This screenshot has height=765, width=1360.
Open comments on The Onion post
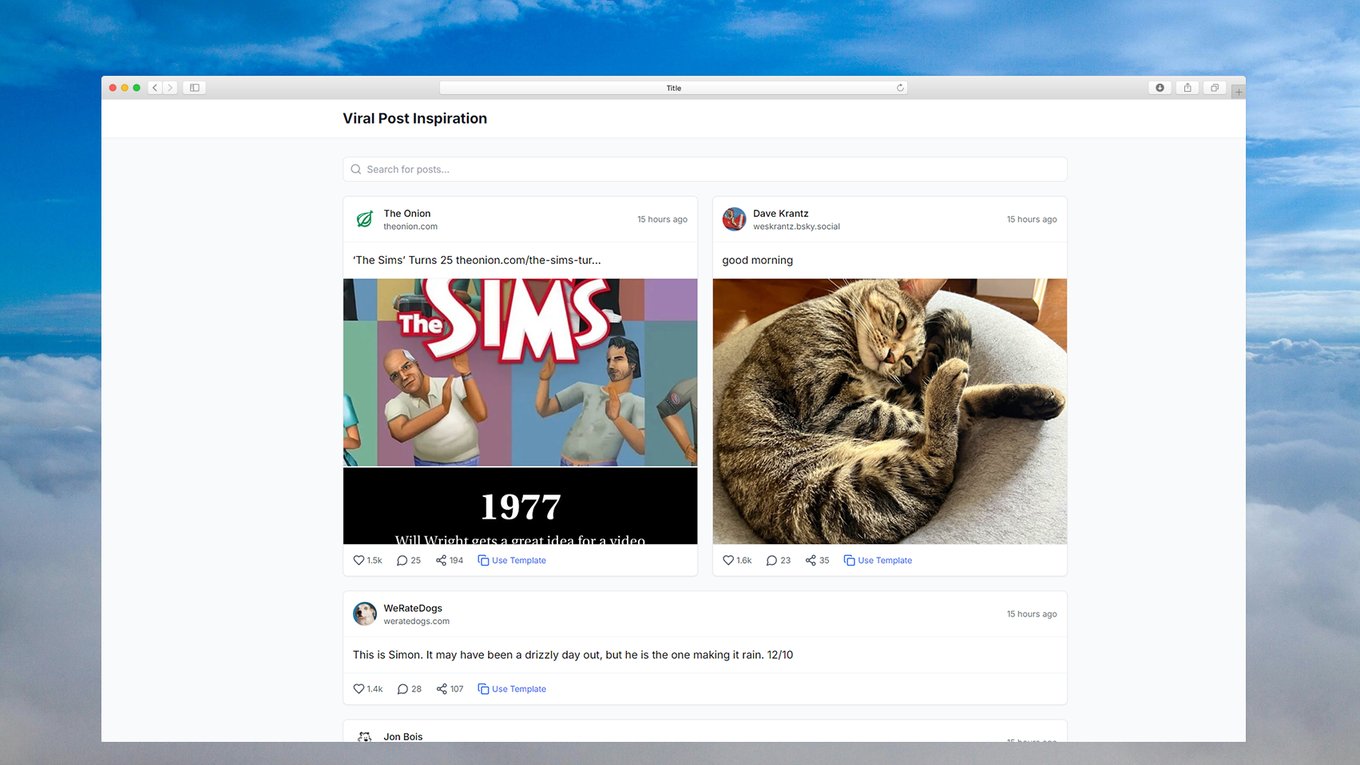[x=402, y=560]
